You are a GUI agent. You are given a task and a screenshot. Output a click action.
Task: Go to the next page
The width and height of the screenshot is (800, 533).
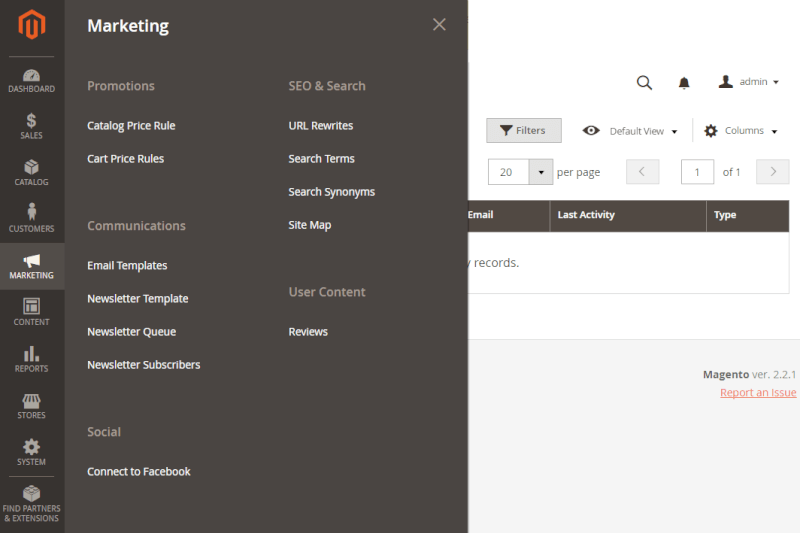[773, 172]
